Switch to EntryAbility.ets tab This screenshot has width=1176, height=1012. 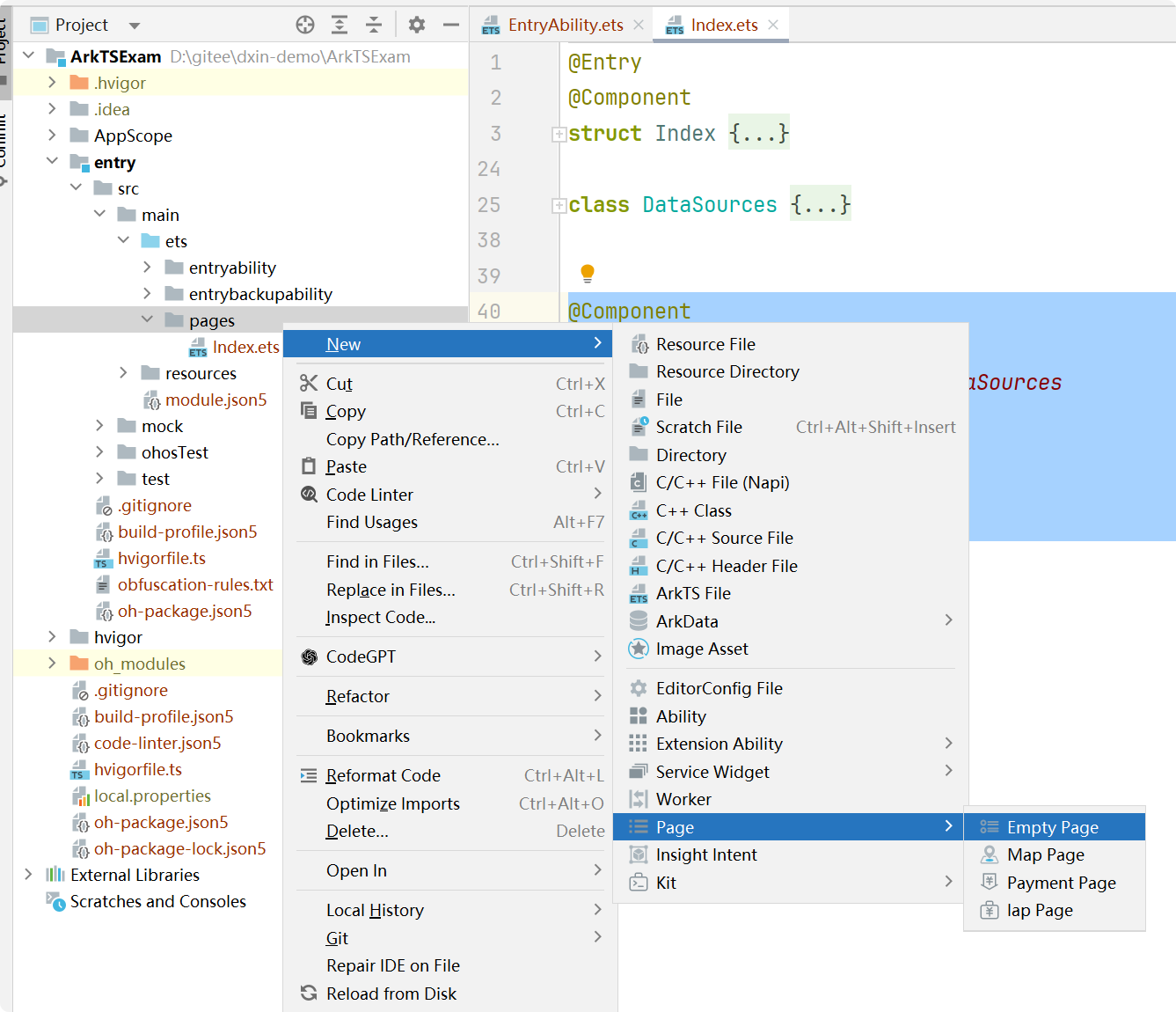pyautogui.click(x=564, y=26)
